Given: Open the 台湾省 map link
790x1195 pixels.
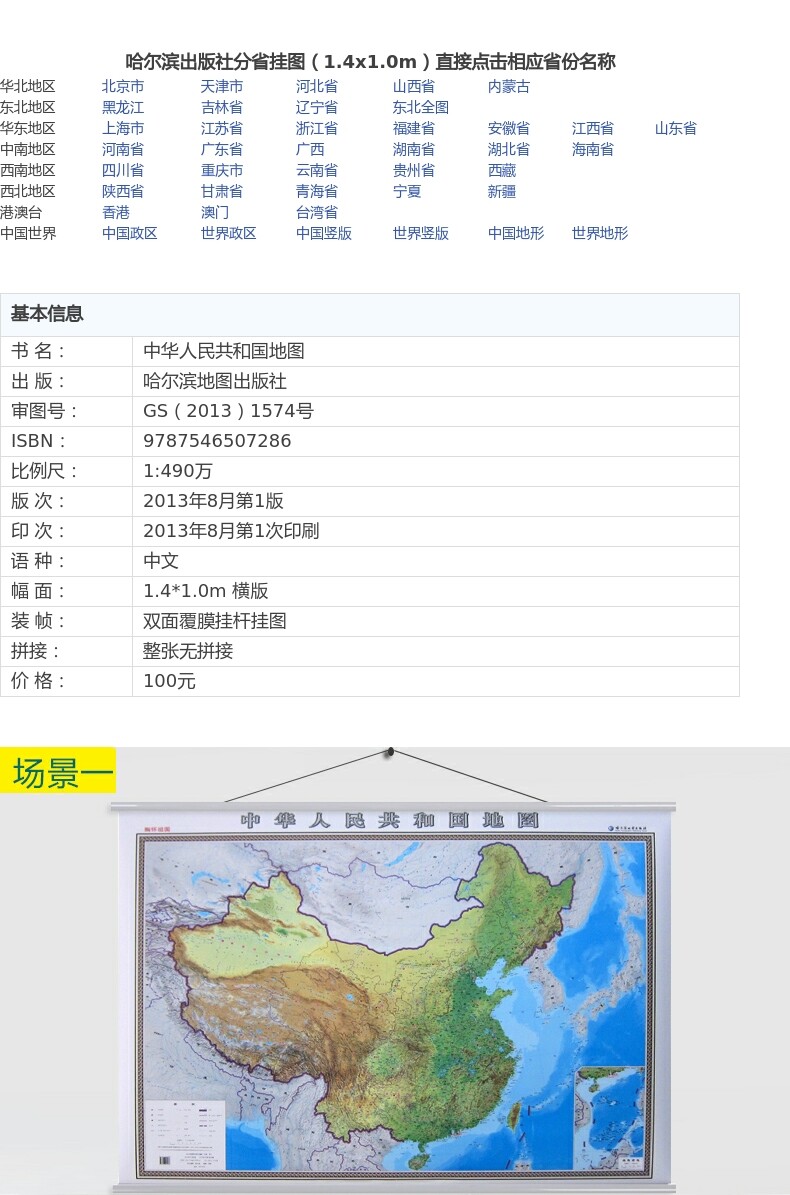Looking at the screenshot, I should [x=317, y=212].
